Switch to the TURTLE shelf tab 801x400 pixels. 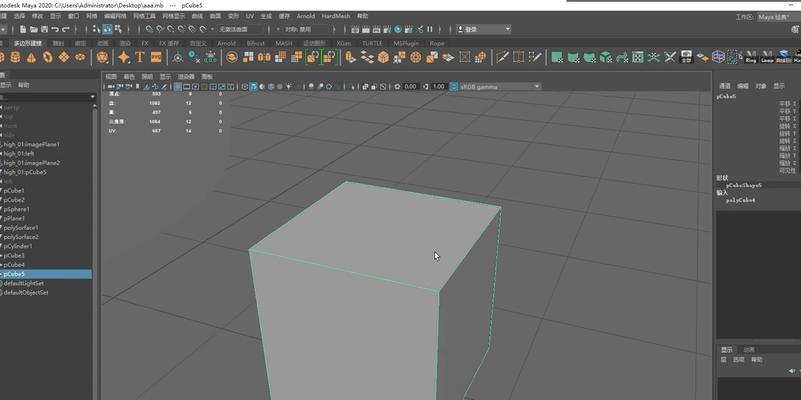[372, 43]
